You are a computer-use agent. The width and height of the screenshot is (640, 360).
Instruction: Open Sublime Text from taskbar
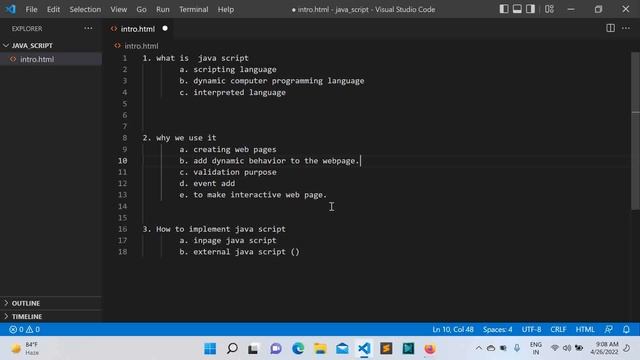(x=386, y=349)
